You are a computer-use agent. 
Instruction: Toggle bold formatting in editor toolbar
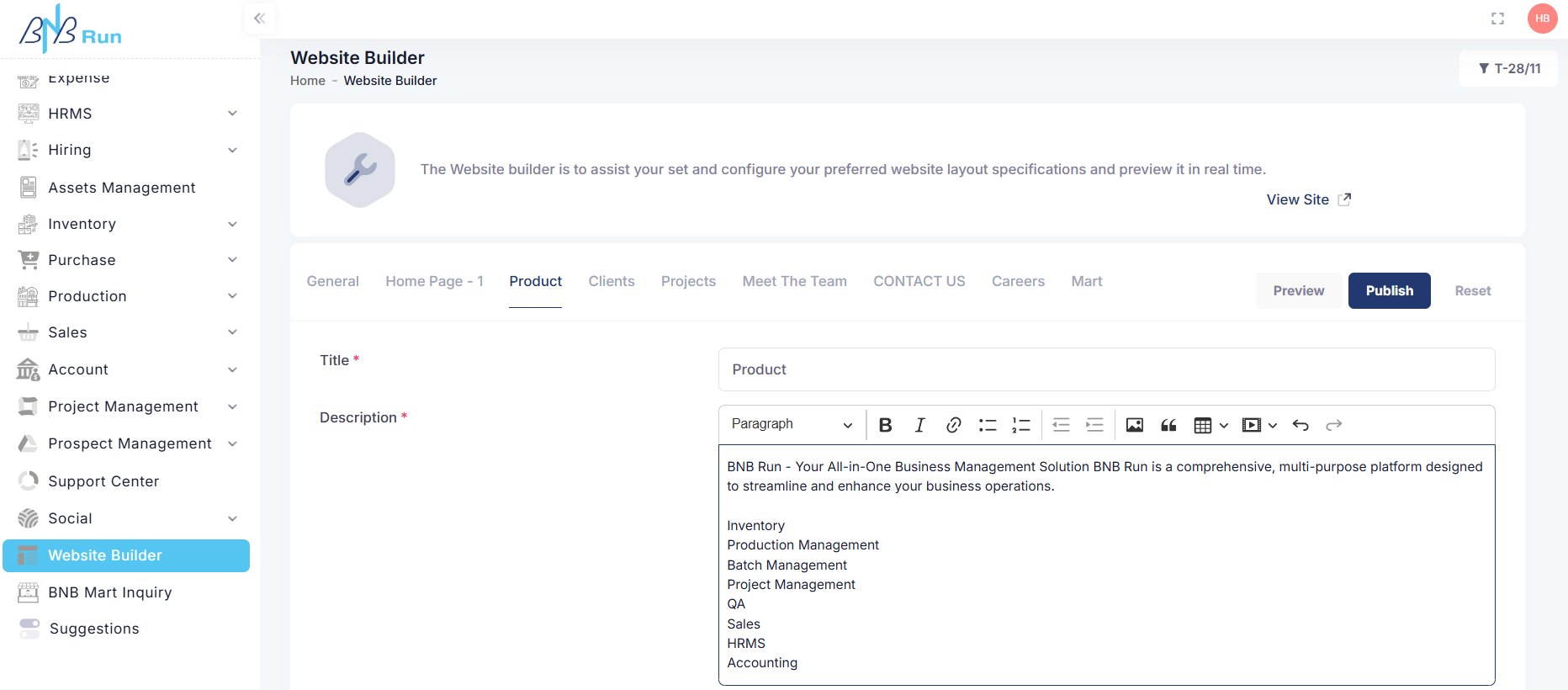(885, 425)
